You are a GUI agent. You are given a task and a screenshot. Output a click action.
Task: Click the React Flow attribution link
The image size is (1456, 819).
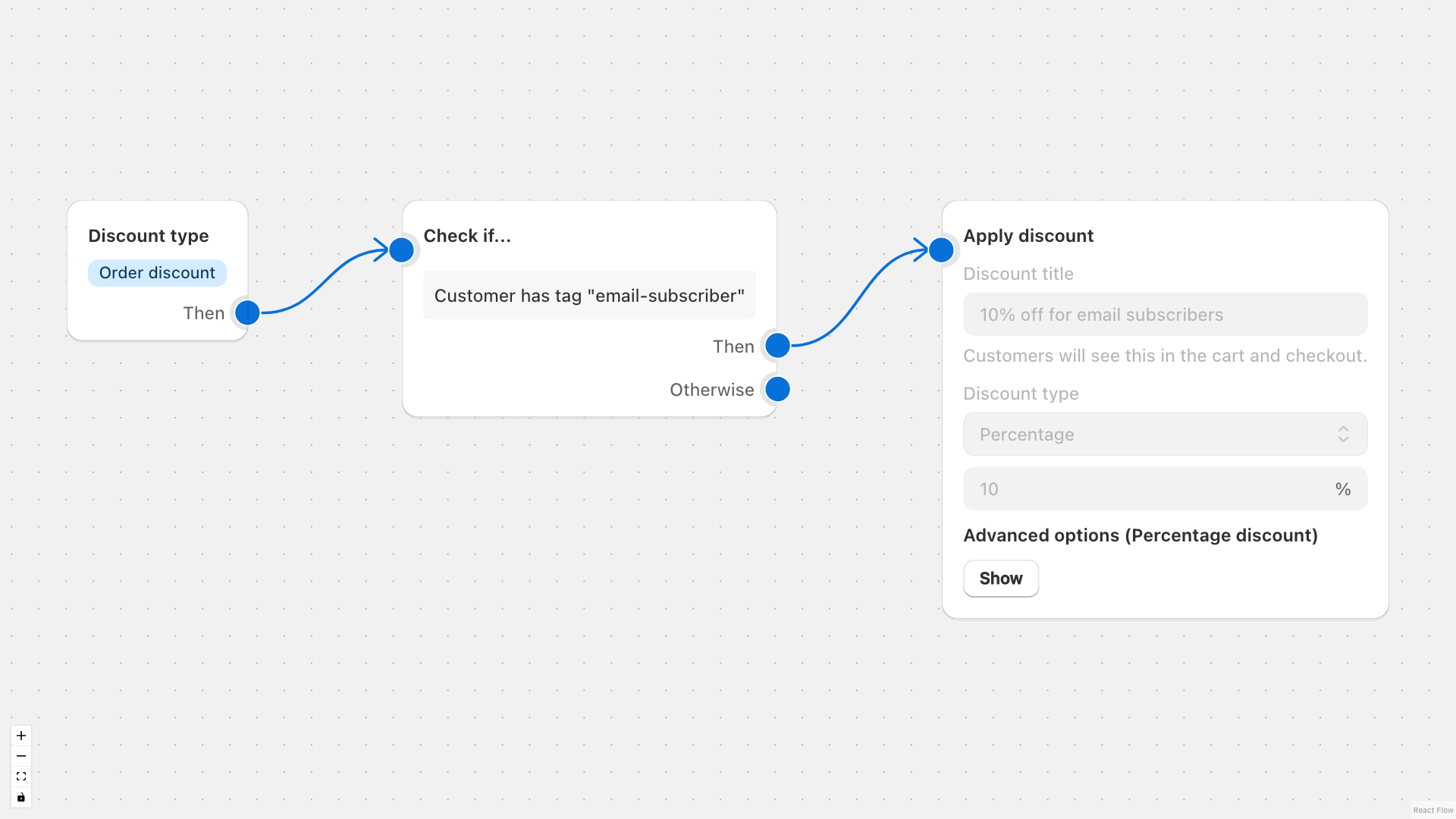pyautogui.click(x=1433, y=810)
